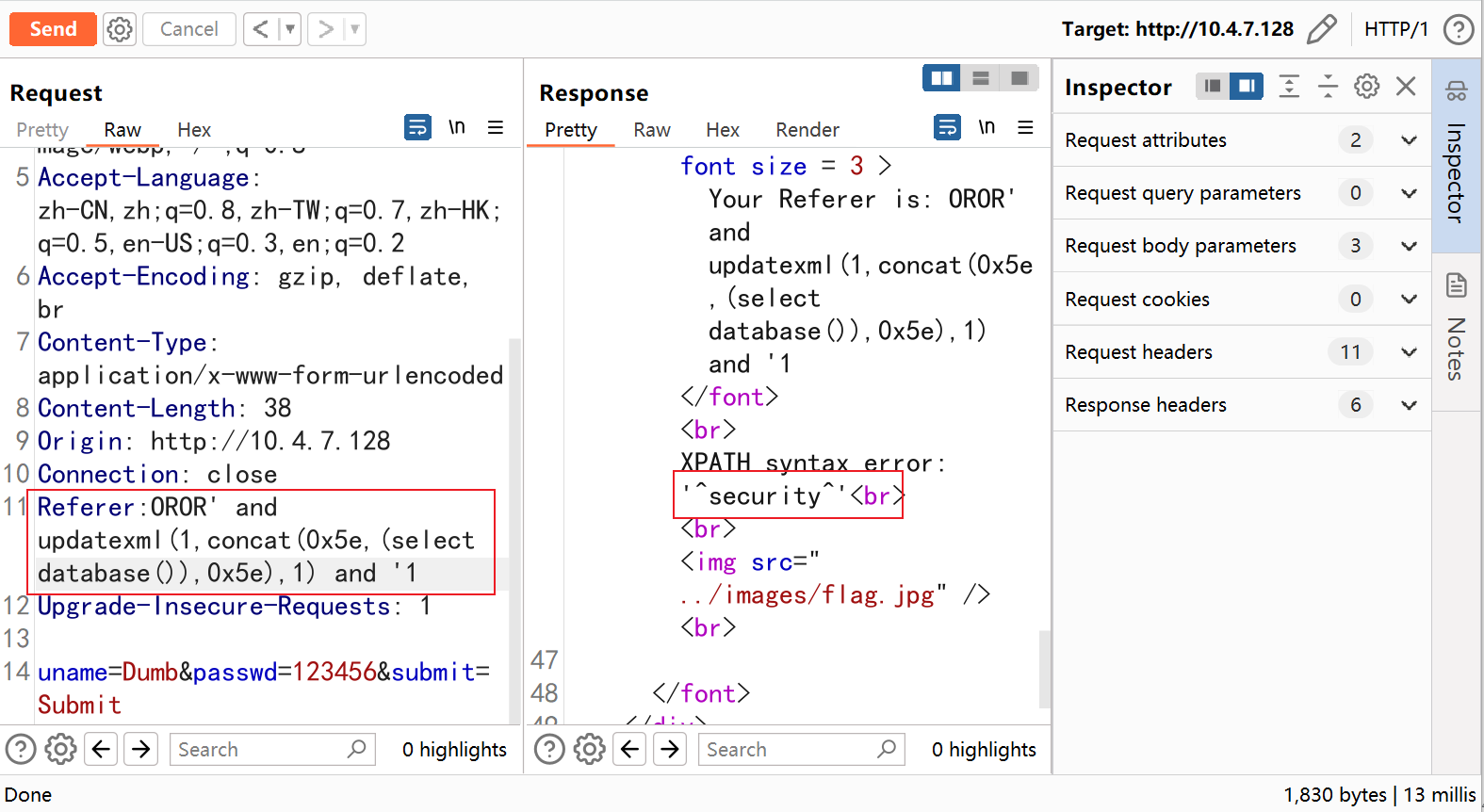The width and height of the screenshot is (1484, 812).
Task: Select Request Raw tab
Action: [x=122, y=130]
